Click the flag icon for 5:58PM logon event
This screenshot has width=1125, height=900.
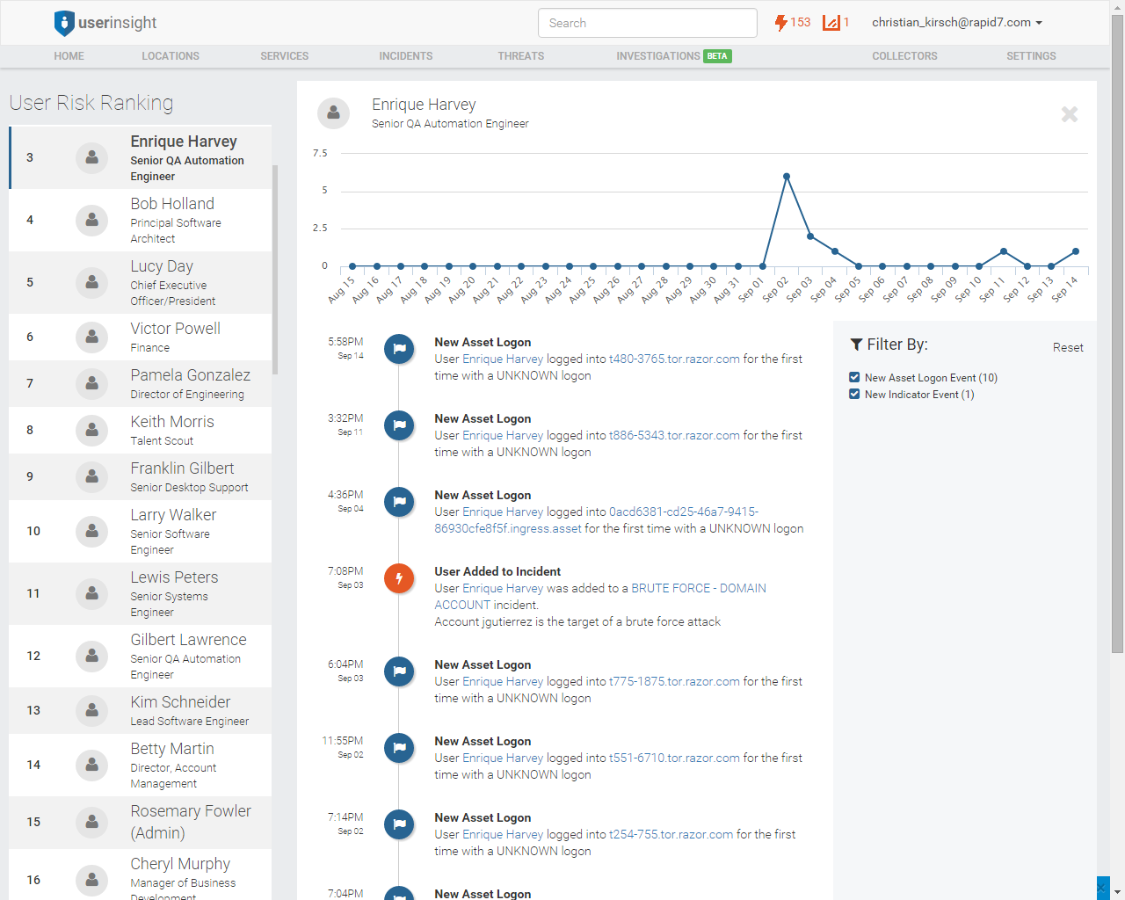(399, 349)
